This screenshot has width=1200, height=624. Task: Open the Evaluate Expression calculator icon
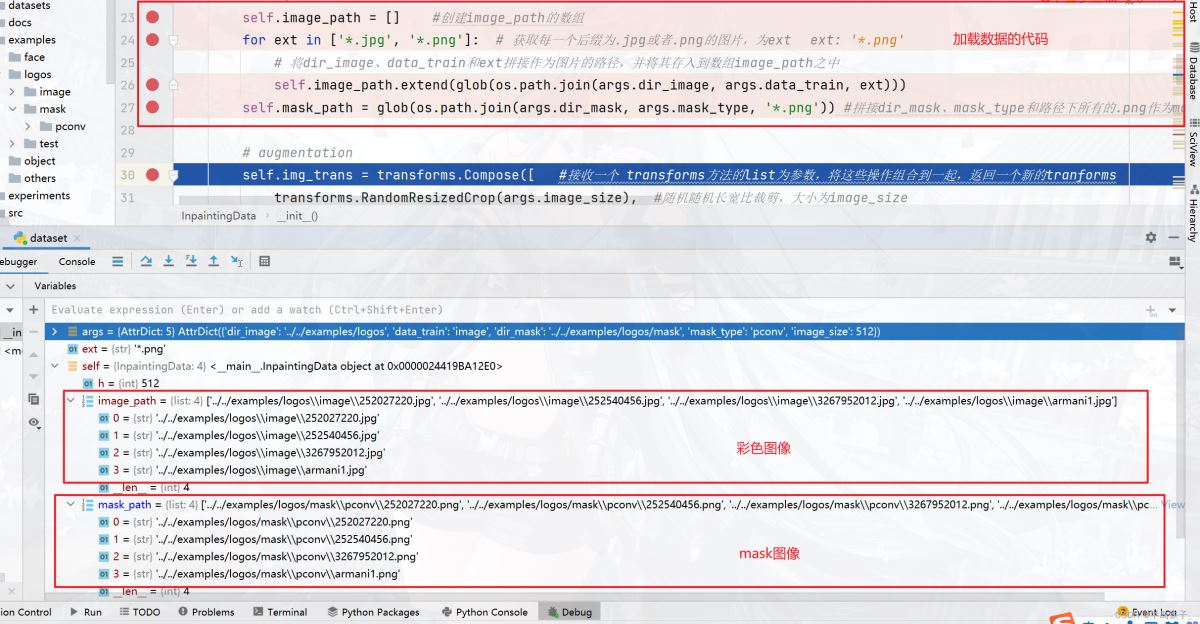click(x=265, y=261)
